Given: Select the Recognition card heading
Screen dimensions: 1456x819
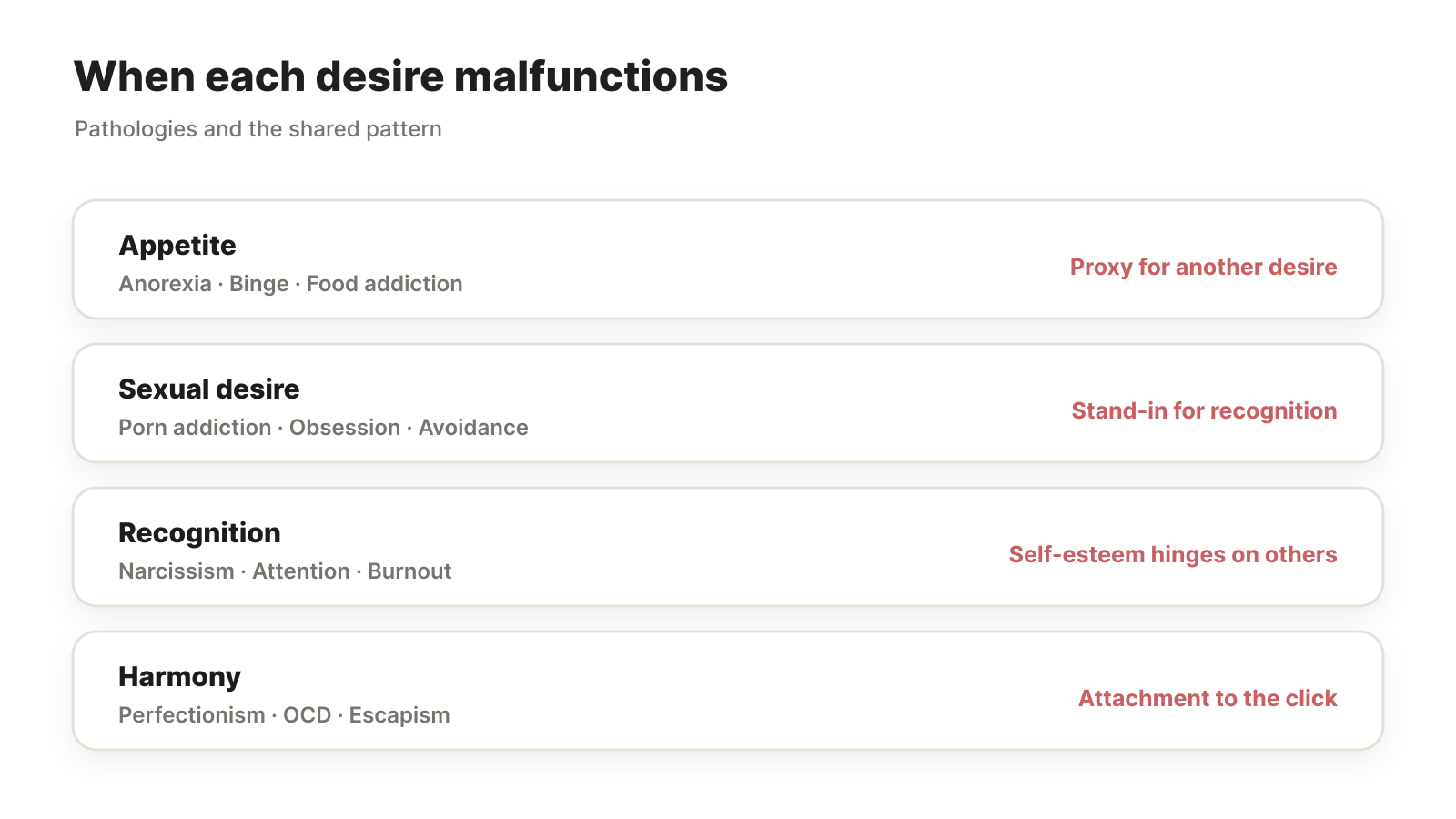Looking at the screenshot, I should 199,532.
